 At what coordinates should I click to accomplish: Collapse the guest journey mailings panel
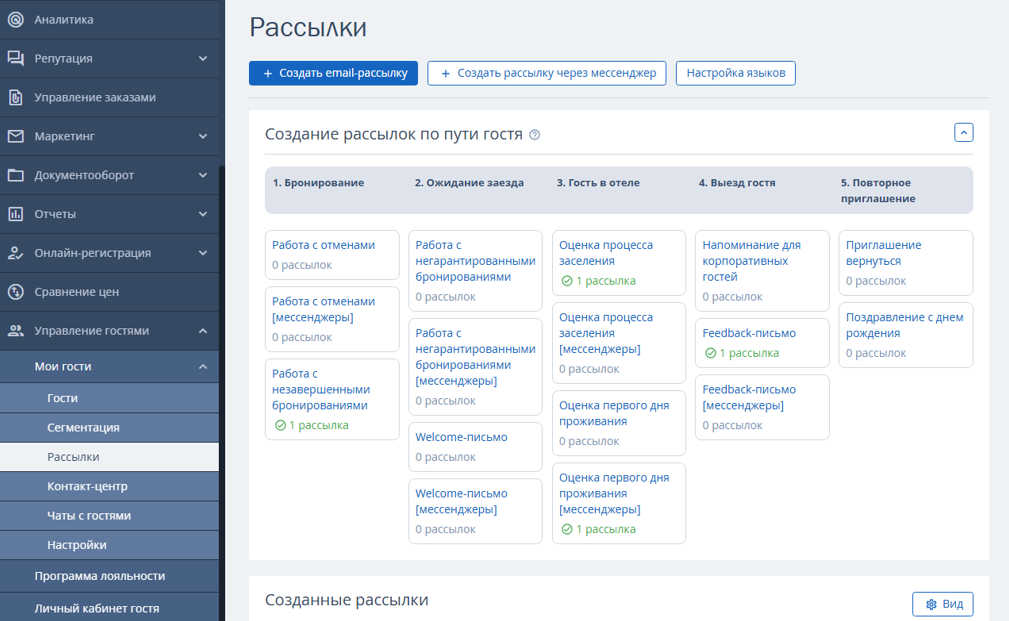tap(963, 132)
